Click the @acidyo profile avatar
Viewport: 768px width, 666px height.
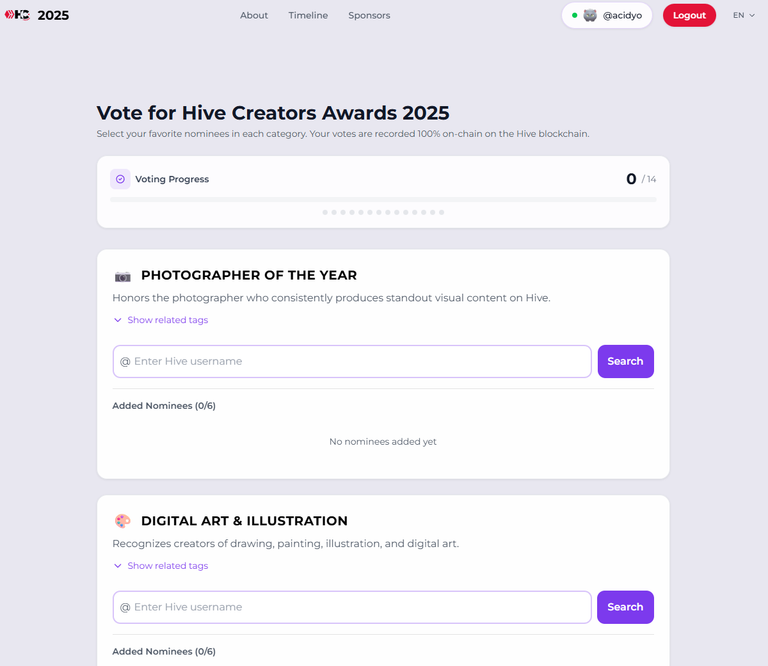(x=590, y=16)
